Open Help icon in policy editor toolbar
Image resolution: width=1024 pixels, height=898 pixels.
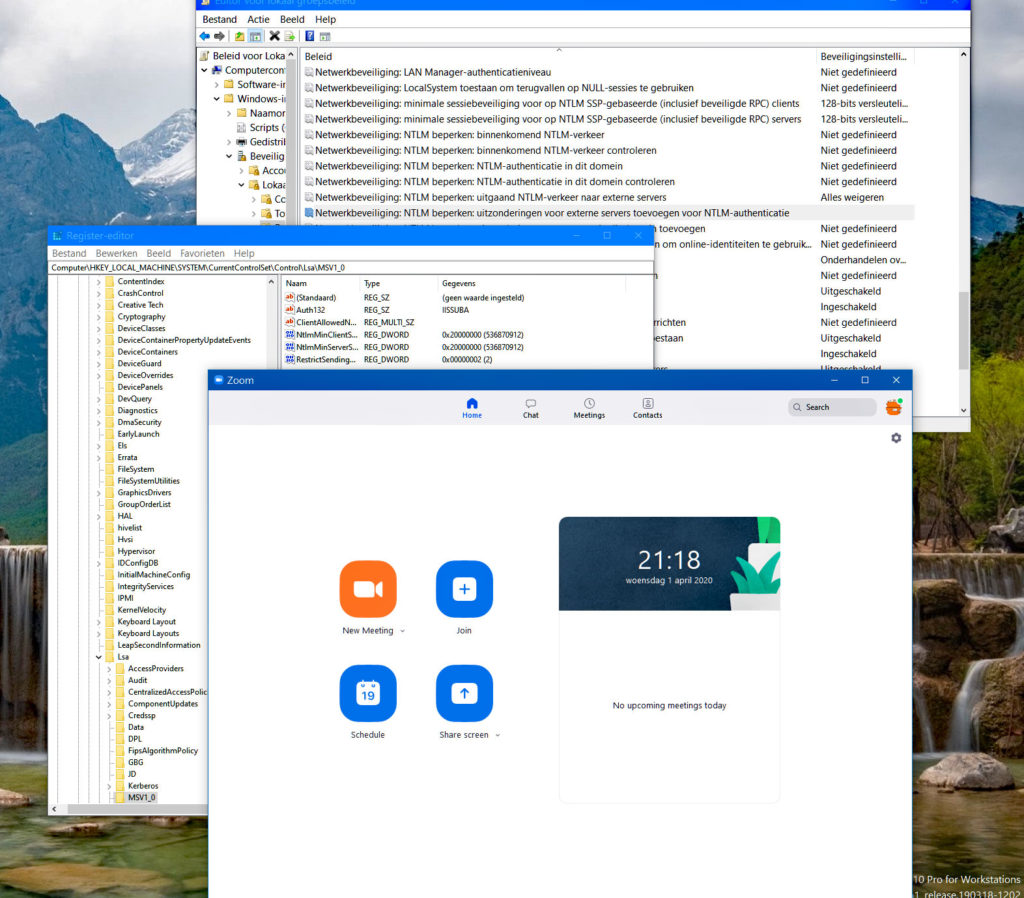pos(310,36)
